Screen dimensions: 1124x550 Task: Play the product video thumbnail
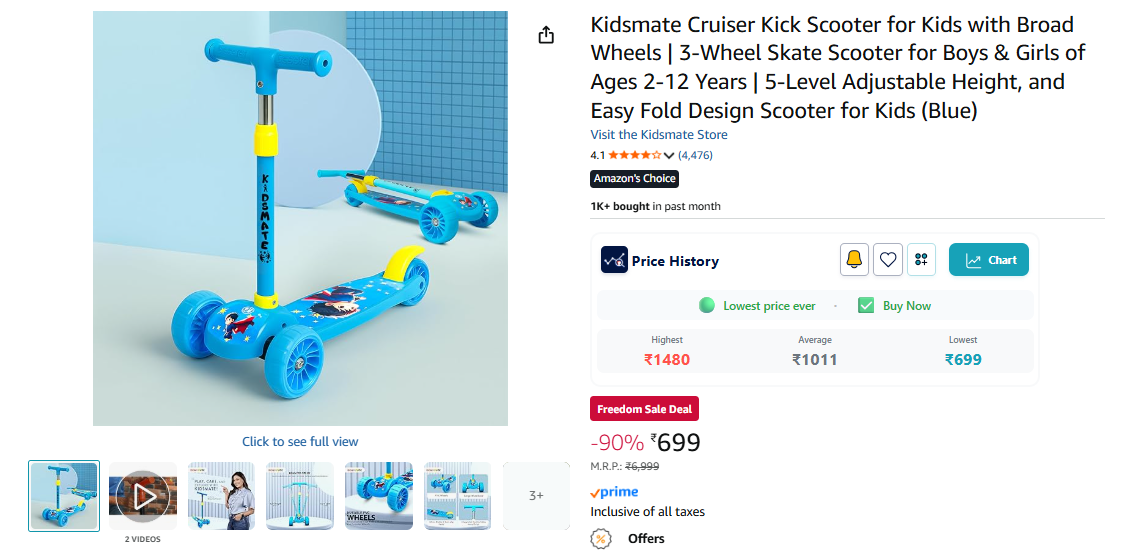pos(143,495)
